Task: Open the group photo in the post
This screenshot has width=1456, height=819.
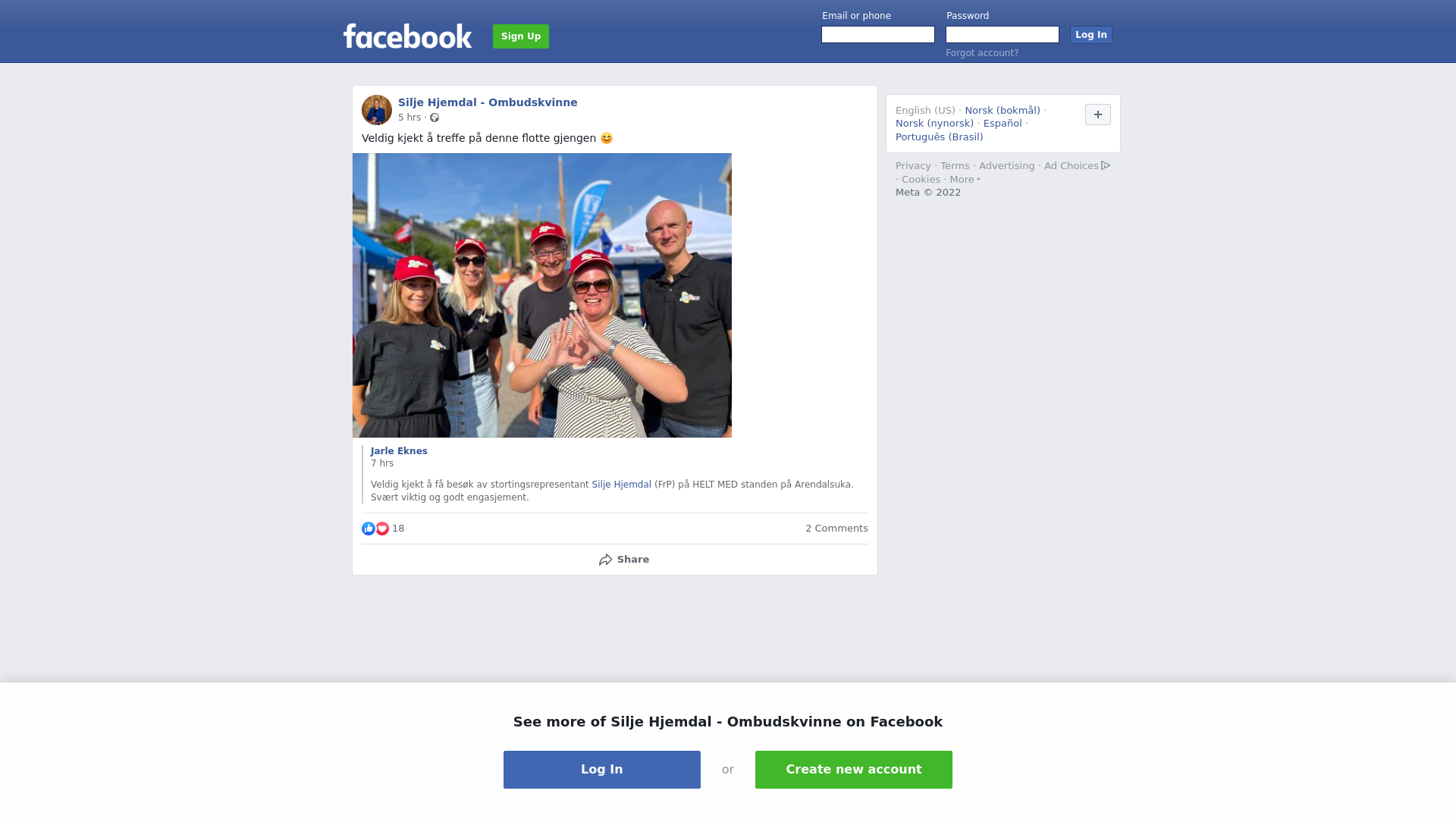Action: (542, 296)
